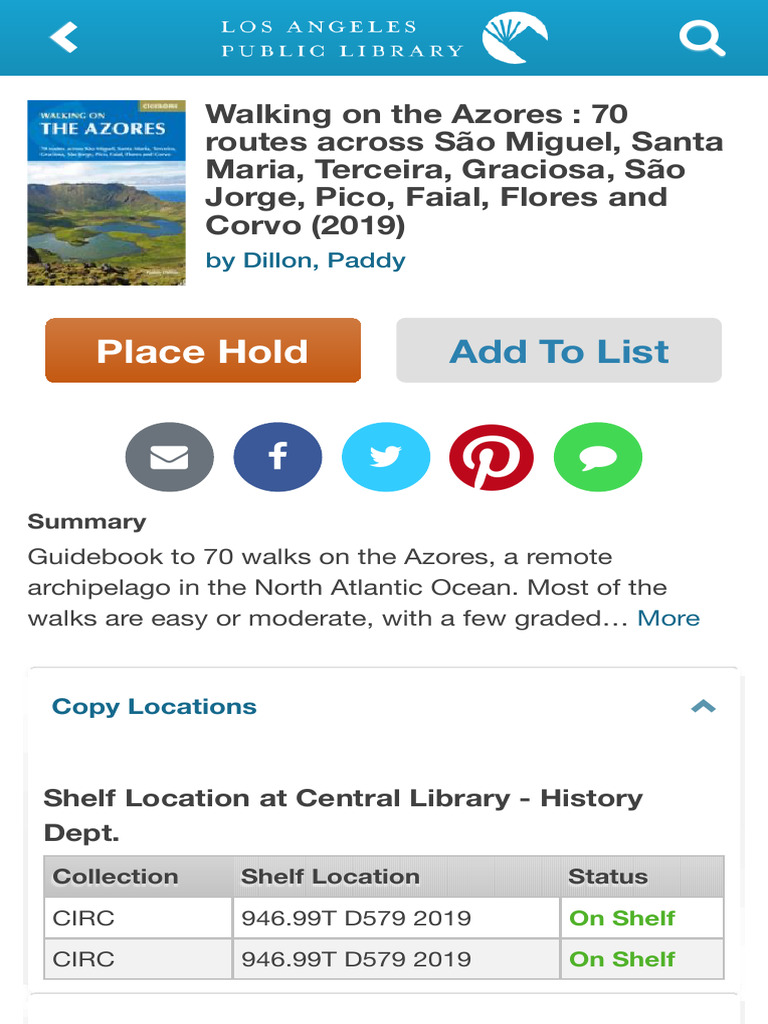Click the Add To List button

(x=559, y=351)
